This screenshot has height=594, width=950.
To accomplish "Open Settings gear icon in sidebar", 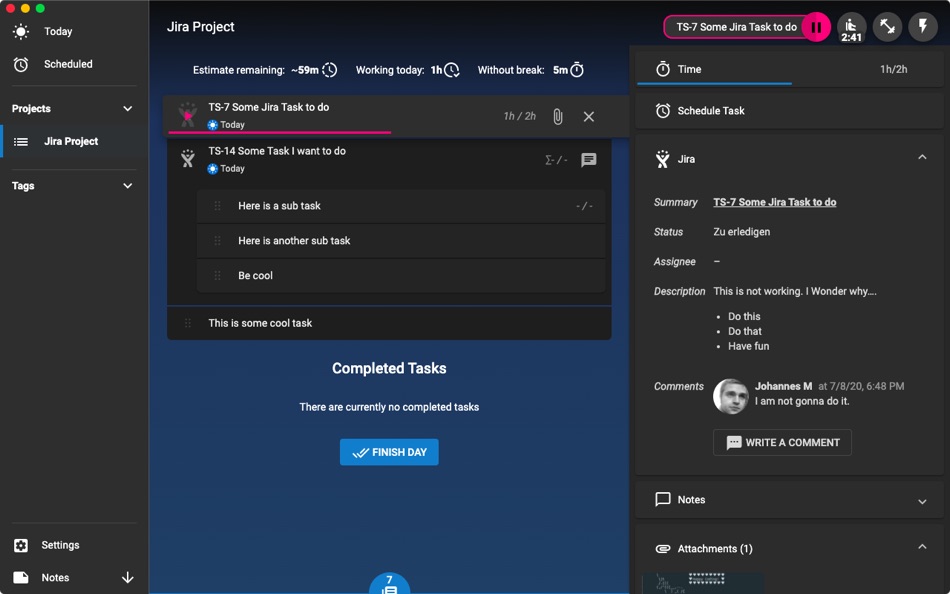I will [21, 545].
